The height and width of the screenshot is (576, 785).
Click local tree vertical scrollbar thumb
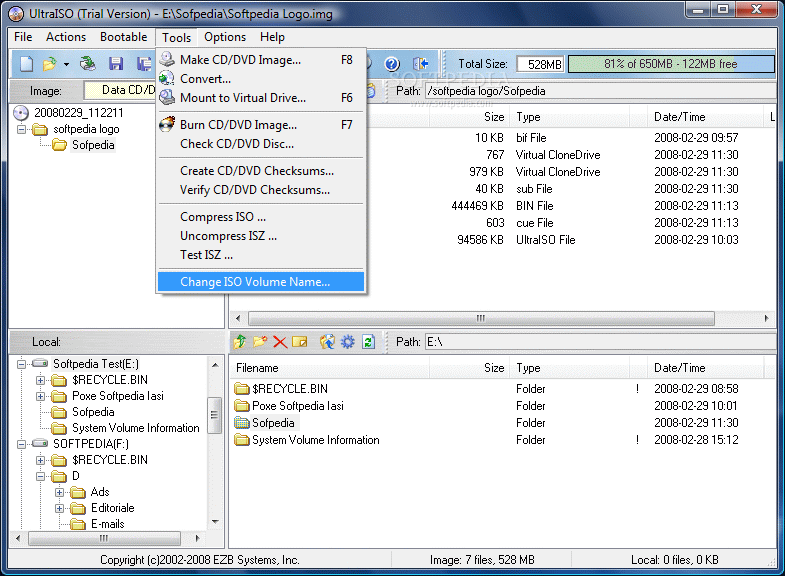214,415
